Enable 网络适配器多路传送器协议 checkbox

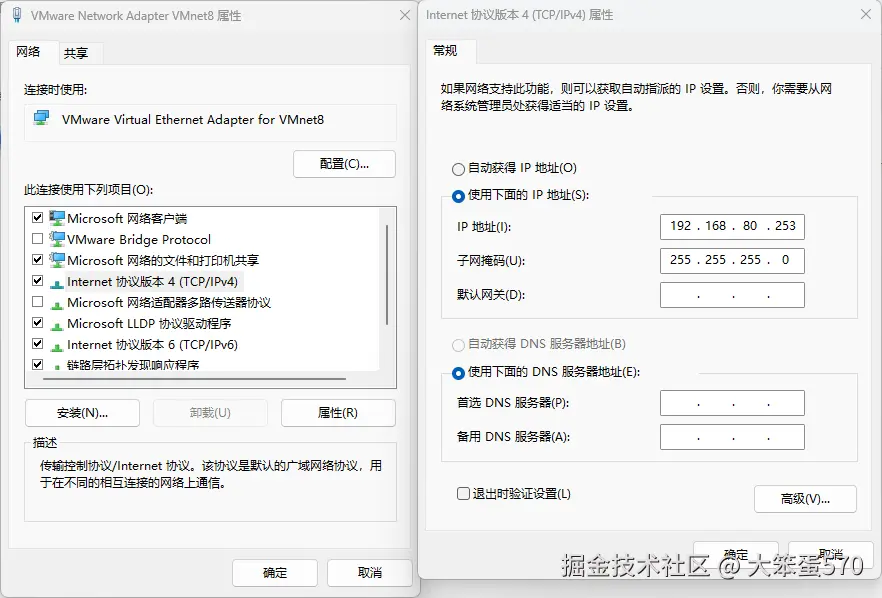[38, 302]
